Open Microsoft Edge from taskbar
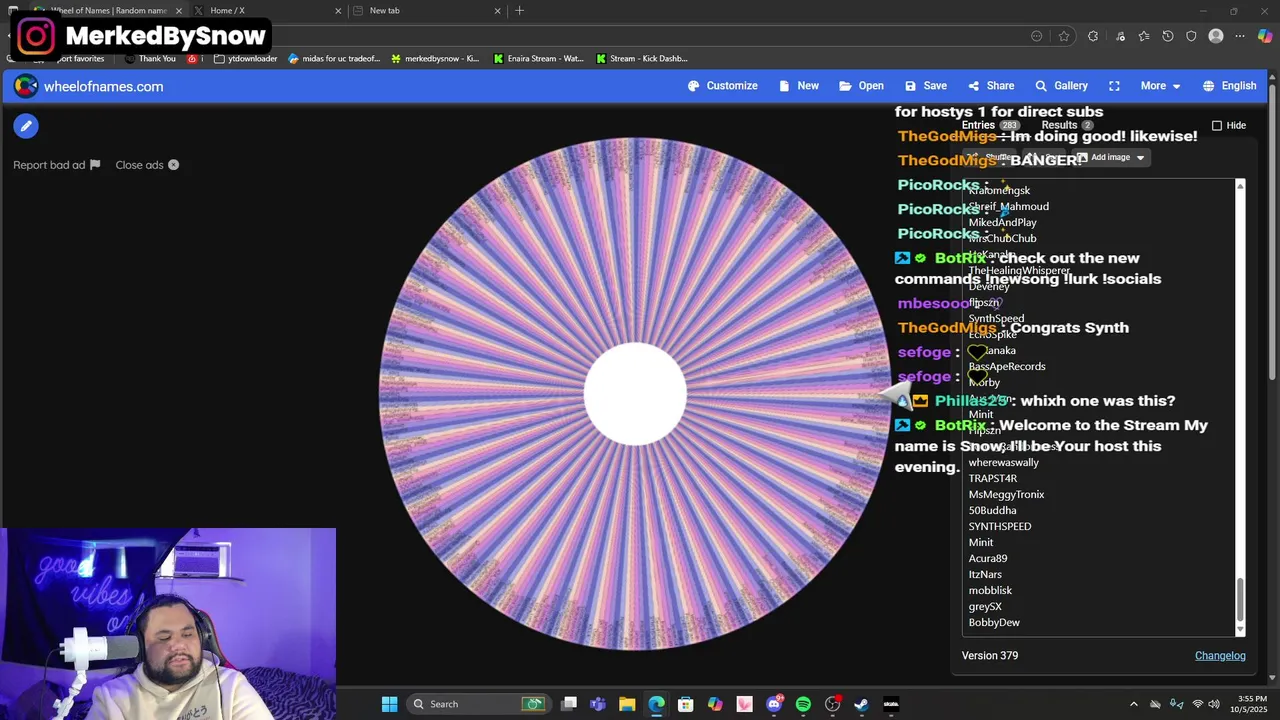1280x720 pixels. pyautogui.click(x=656, y=704)
